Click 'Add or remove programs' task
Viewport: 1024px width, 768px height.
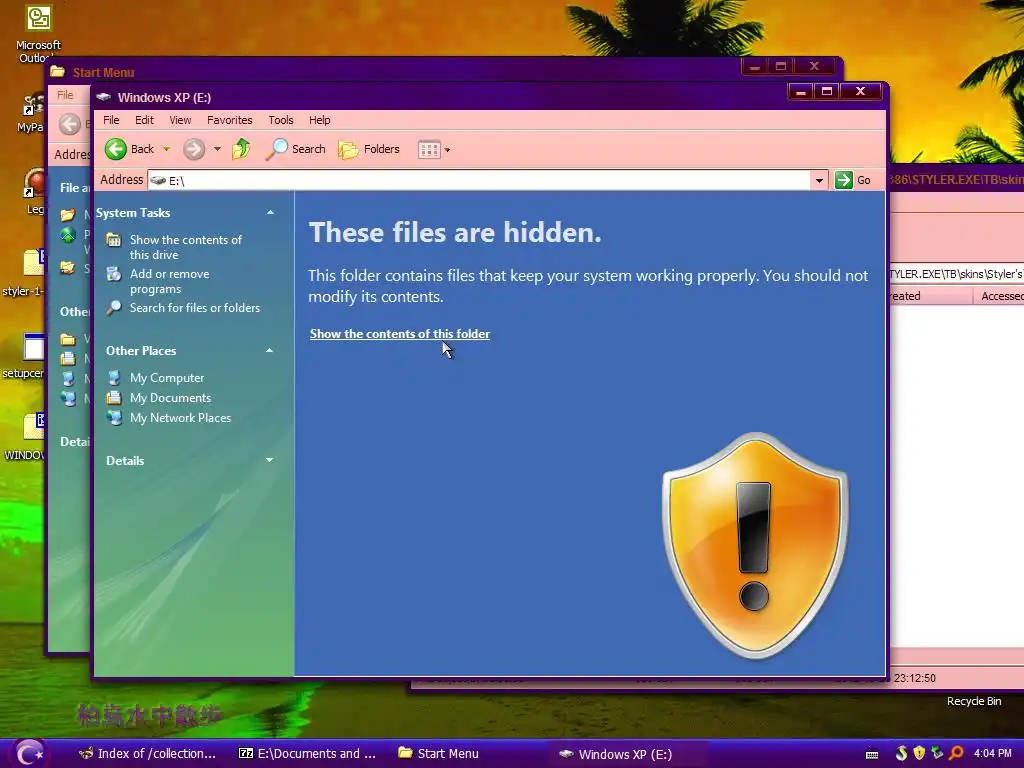(169, 281)
